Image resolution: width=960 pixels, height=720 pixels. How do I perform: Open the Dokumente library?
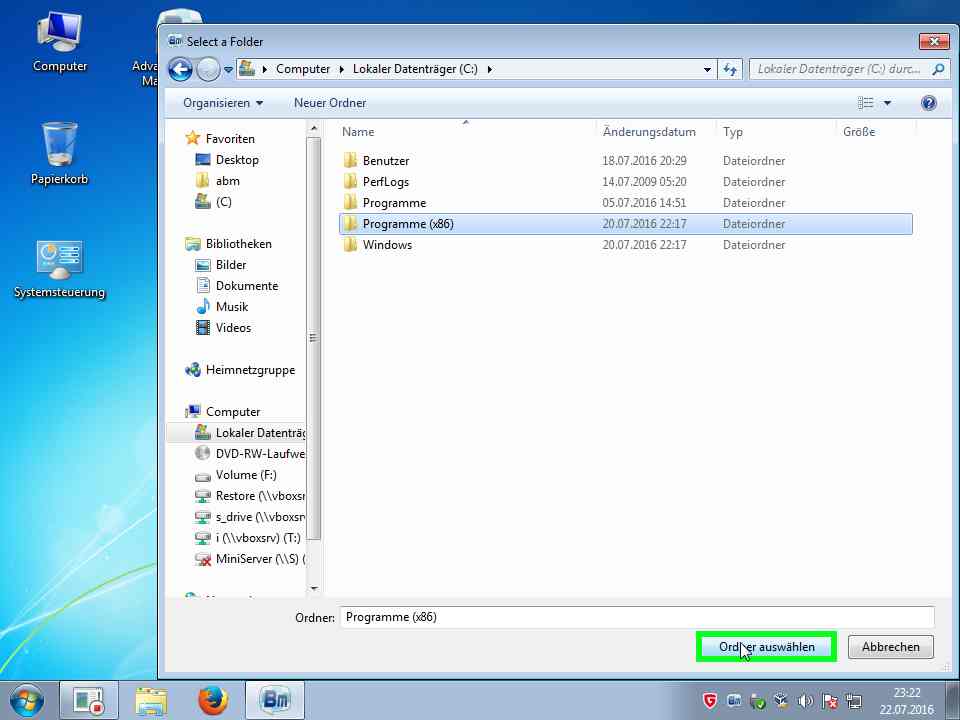point(247,286)
